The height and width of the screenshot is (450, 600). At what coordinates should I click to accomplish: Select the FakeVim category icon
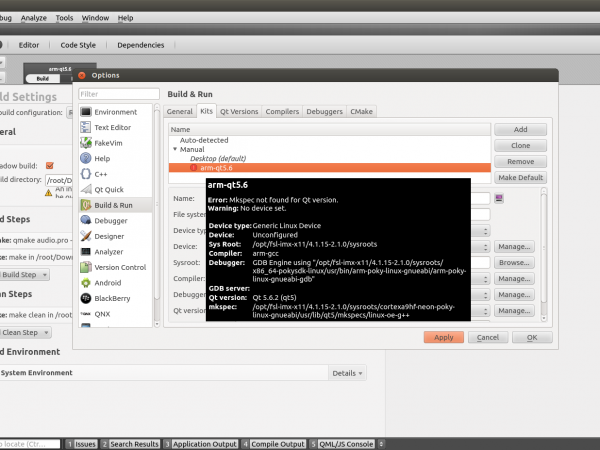coord(86,143)
